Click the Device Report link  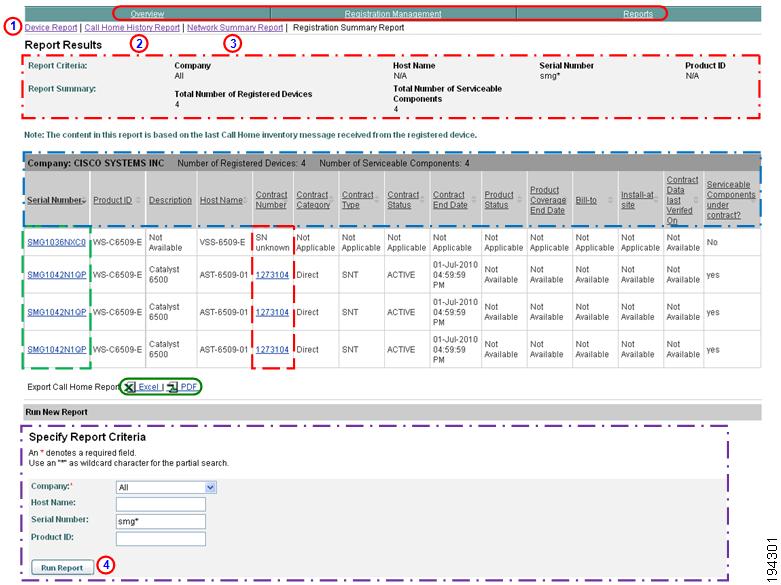click(x=51, y=28)
